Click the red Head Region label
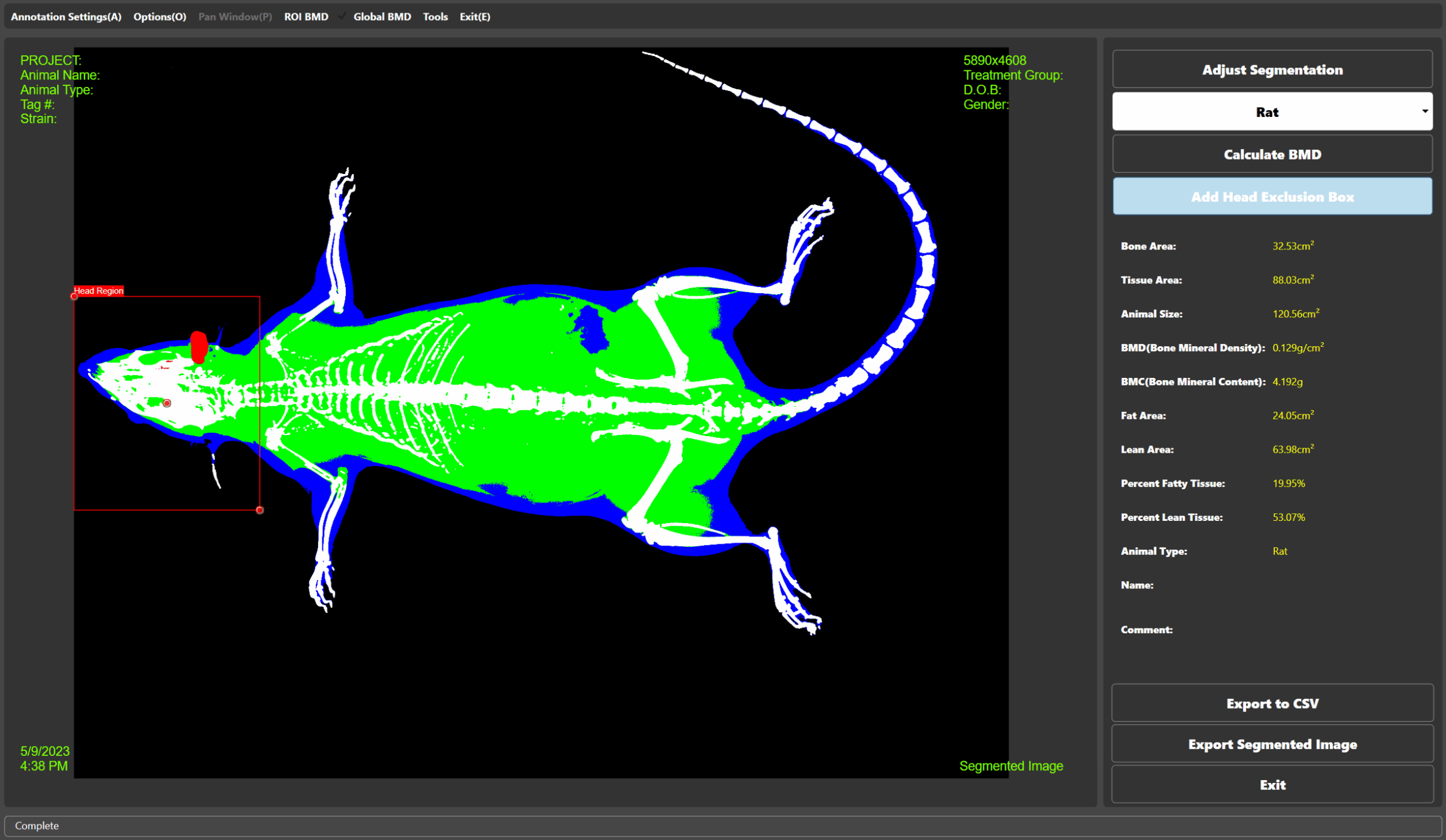 pos(98,291)
